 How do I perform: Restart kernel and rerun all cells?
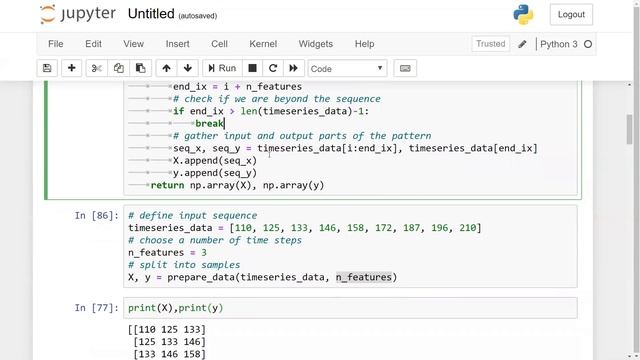tap(293, 68)
